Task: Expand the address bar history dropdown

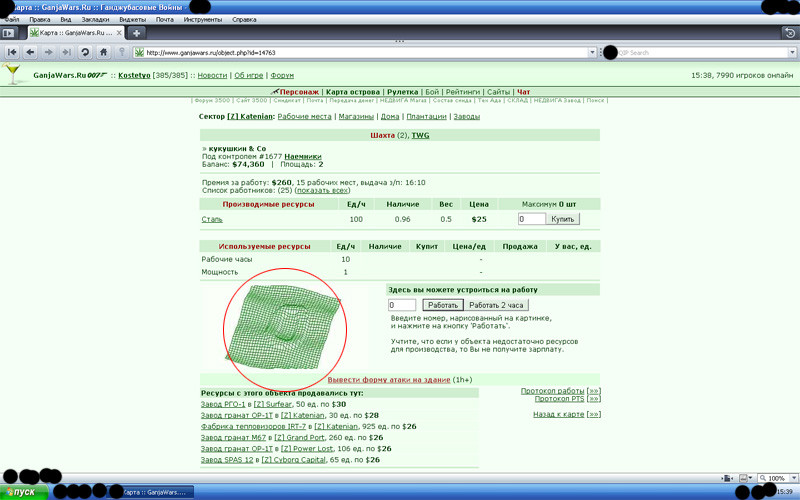Action: (x=592, y=52)
